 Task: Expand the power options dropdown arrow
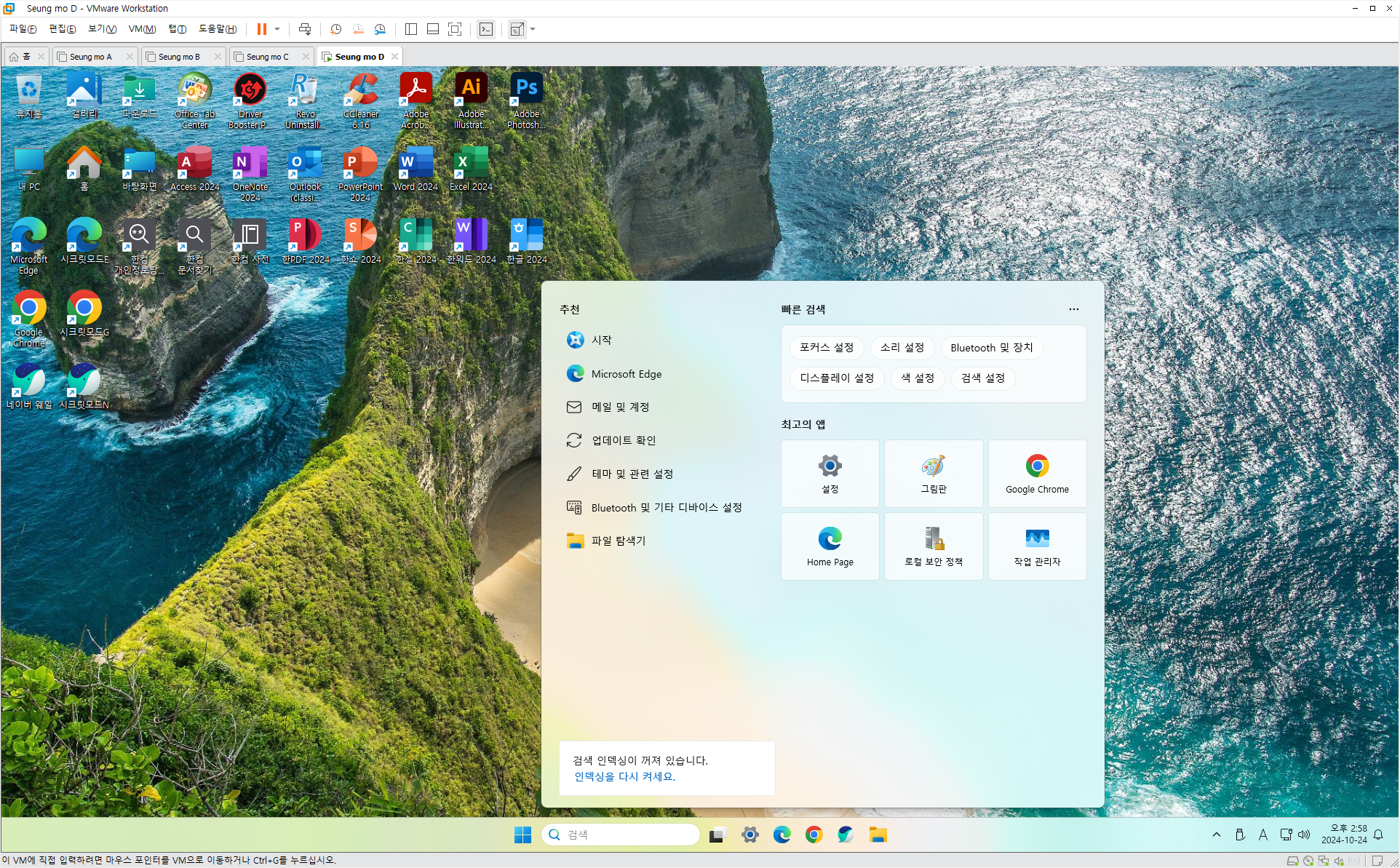(277, 29)
